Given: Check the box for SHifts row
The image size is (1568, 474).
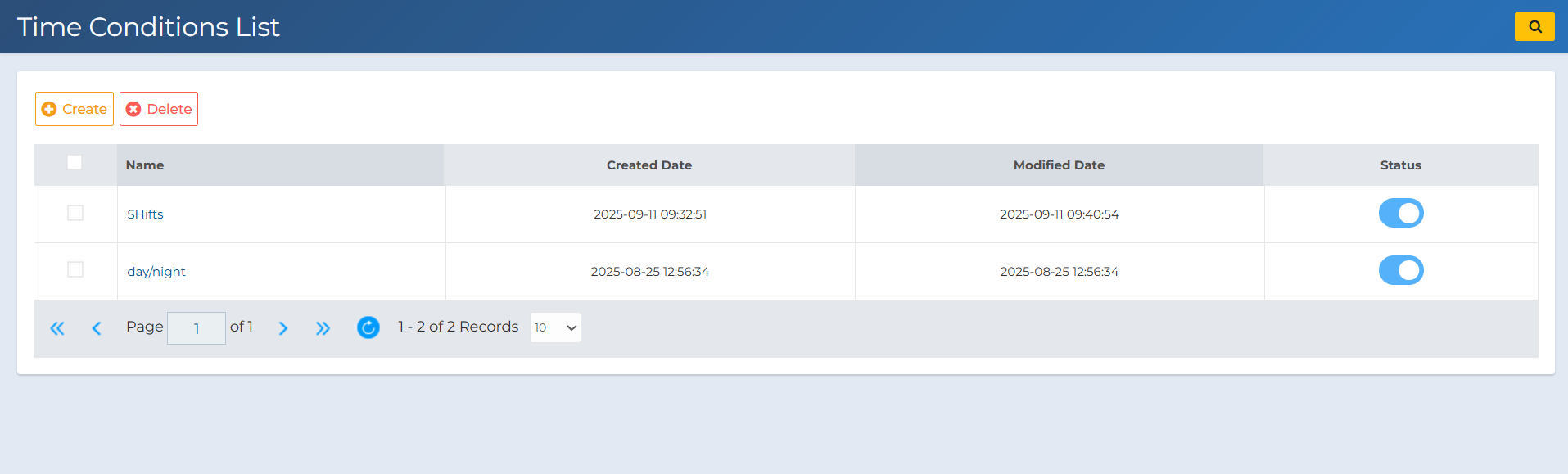Looking at the screenshot, I should click(75, 213).
